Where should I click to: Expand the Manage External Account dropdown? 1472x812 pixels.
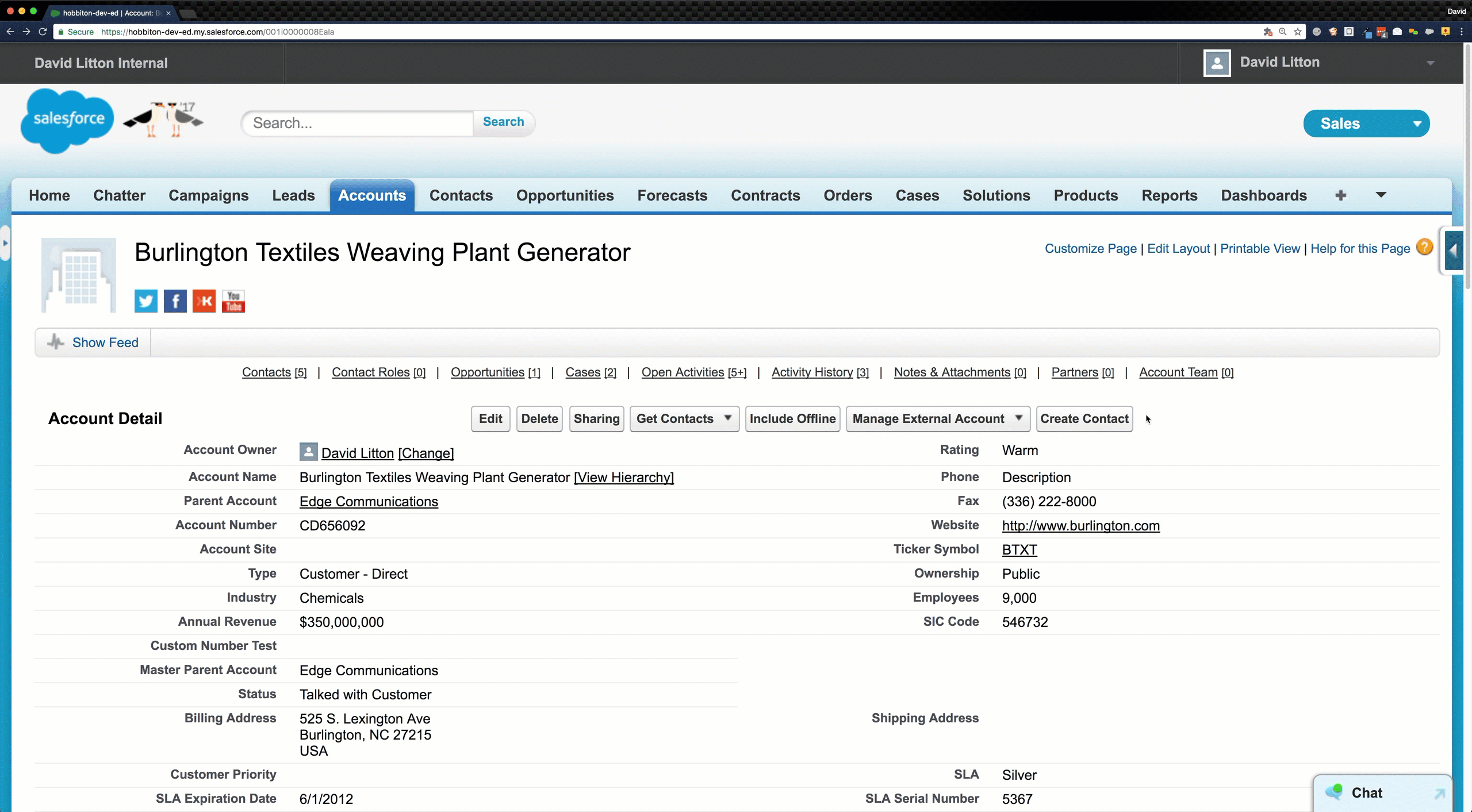[x=1018, y=418]
